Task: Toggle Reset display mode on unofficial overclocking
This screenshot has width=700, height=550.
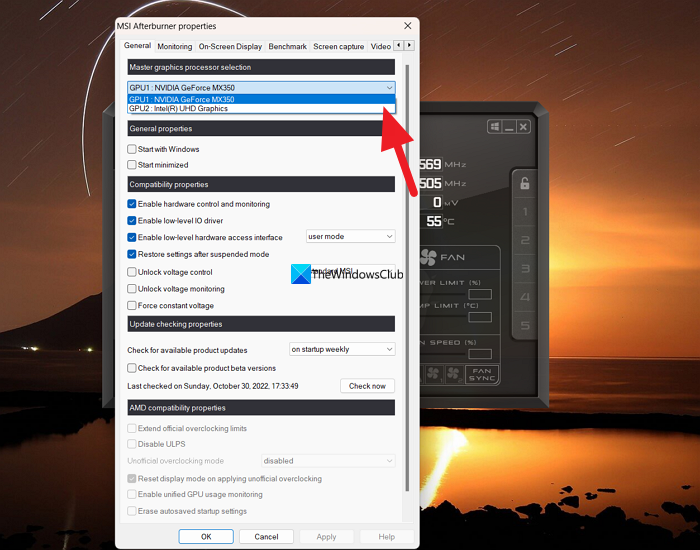Action: pos(132,479)
